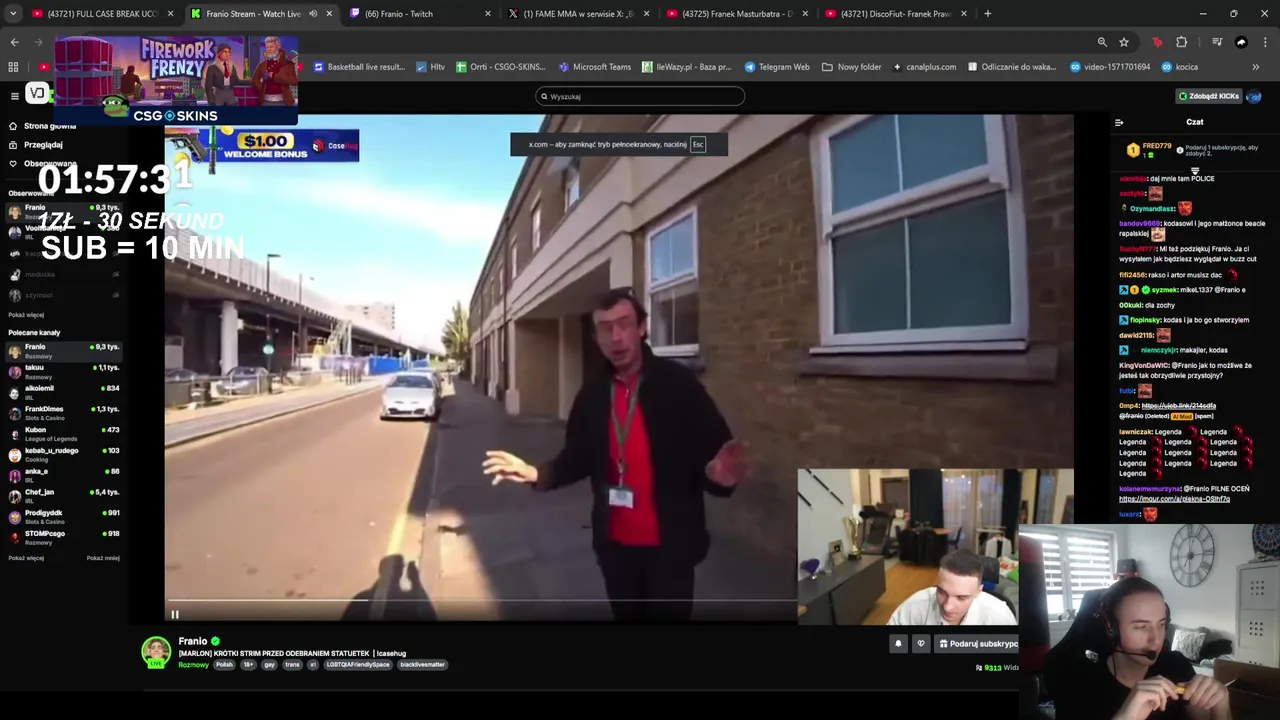Select the Polish tag

(224, 665)
